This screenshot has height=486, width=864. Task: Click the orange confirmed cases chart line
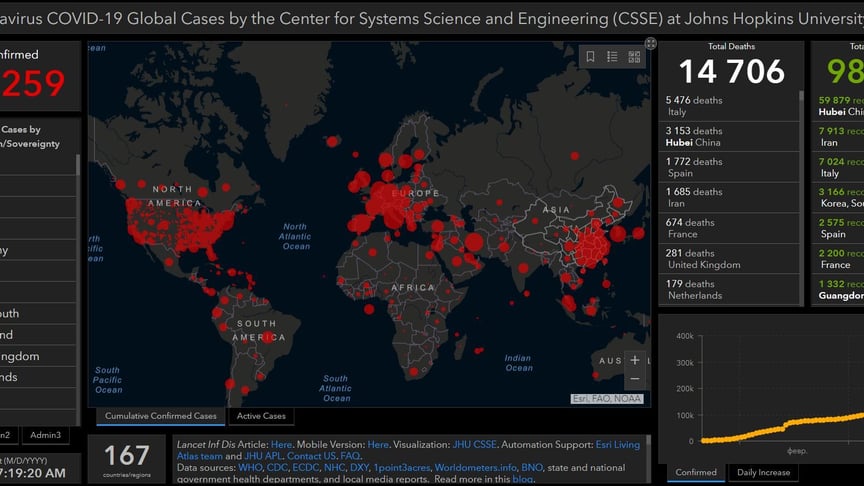[782, 428]
